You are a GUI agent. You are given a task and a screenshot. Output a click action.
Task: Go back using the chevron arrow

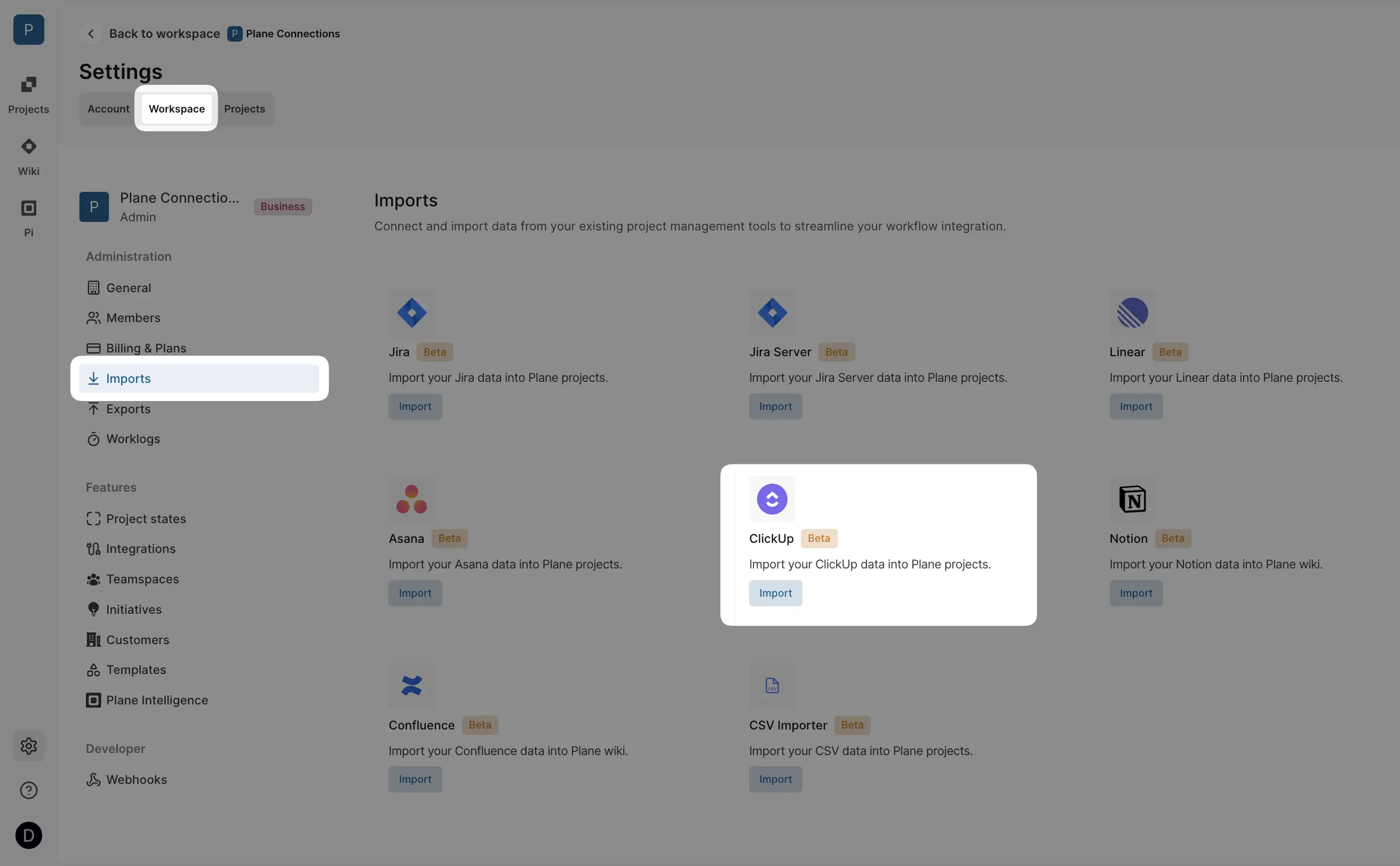91,34
